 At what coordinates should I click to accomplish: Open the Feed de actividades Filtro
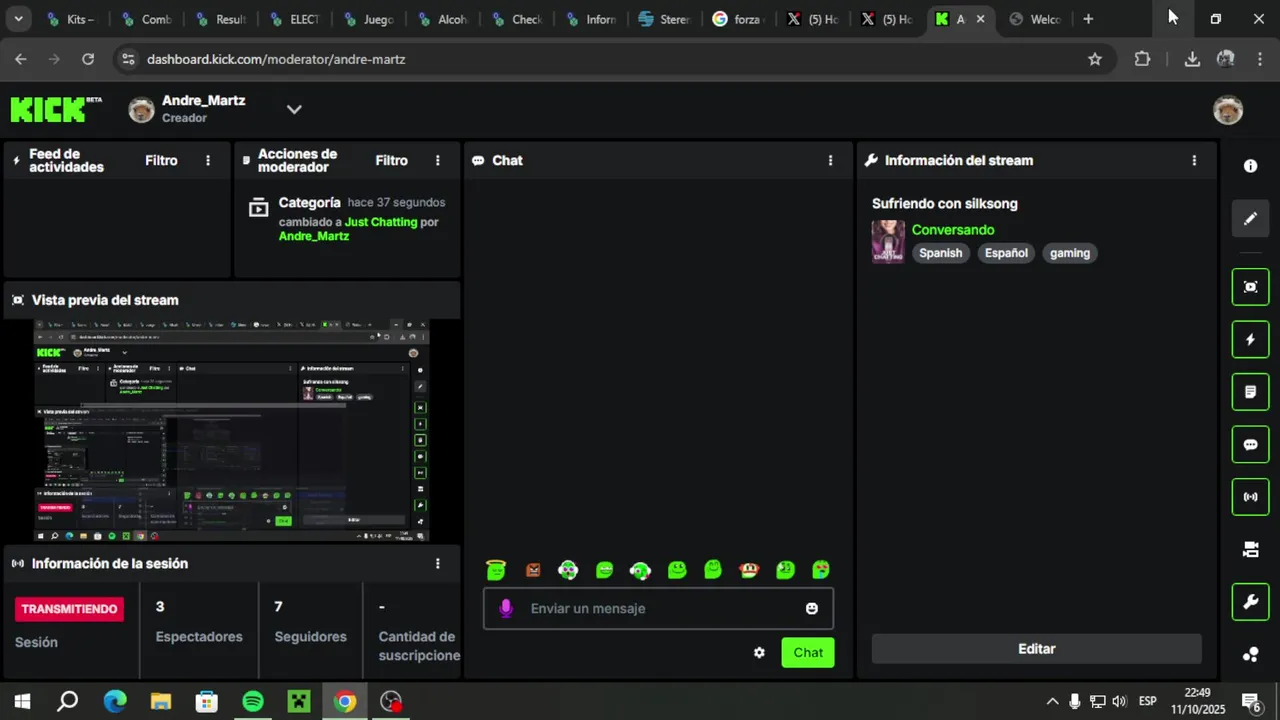point(161,160)
